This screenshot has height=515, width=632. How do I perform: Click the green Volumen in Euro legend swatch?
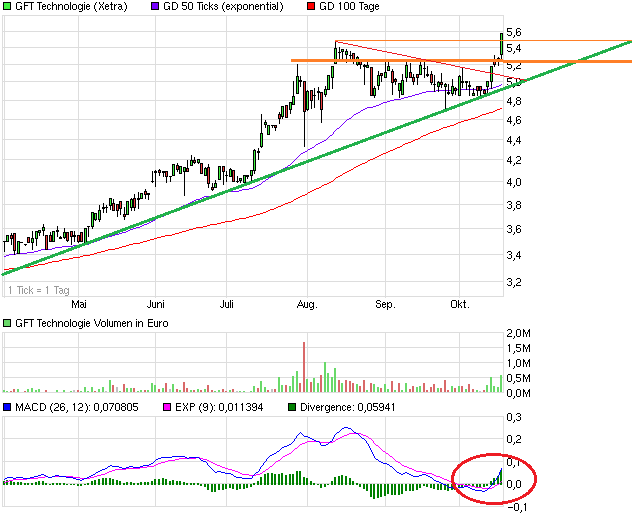(7, 323)
